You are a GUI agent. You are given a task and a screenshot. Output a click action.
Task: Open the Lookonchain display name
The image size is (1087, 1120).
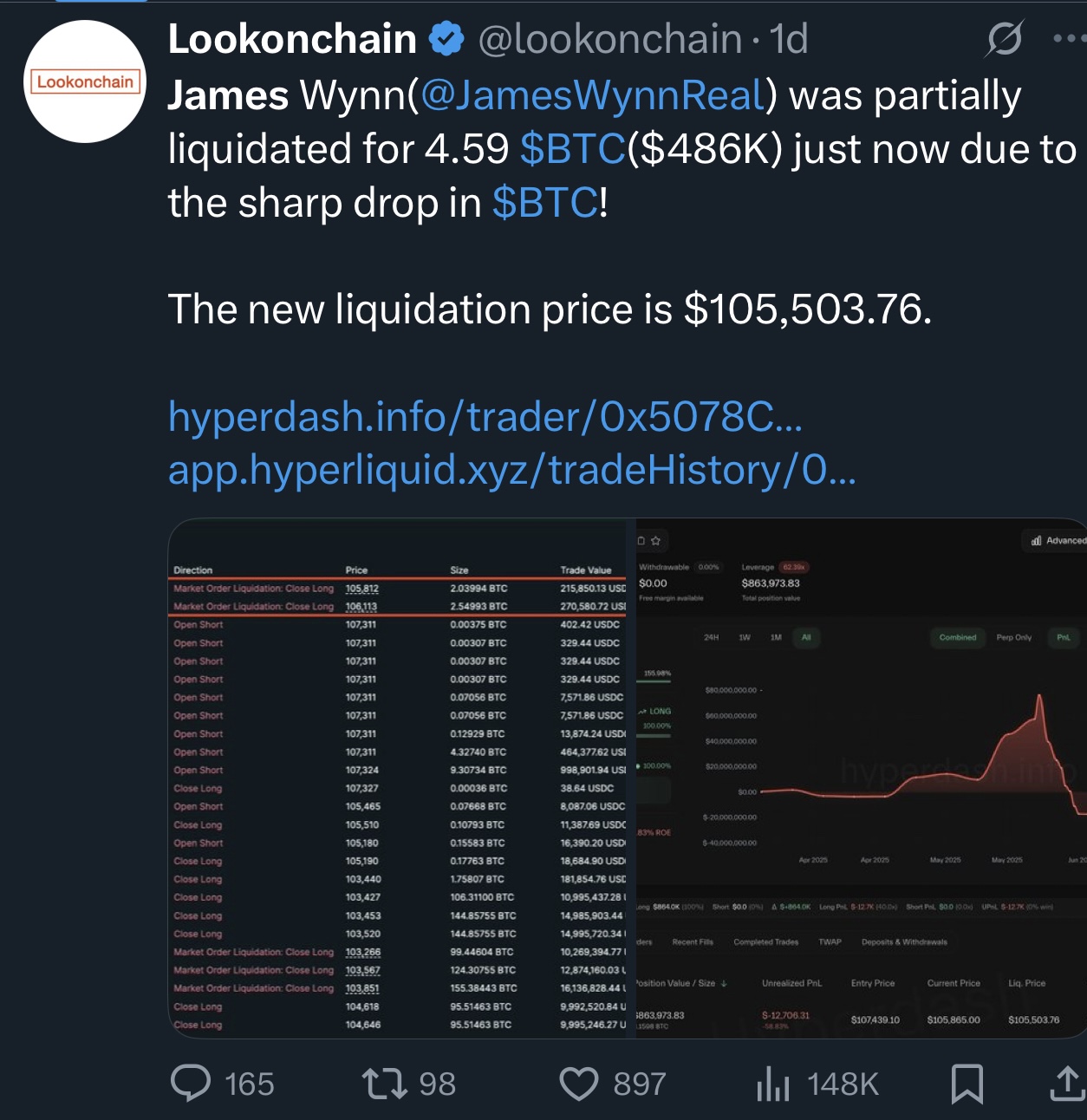292,40
